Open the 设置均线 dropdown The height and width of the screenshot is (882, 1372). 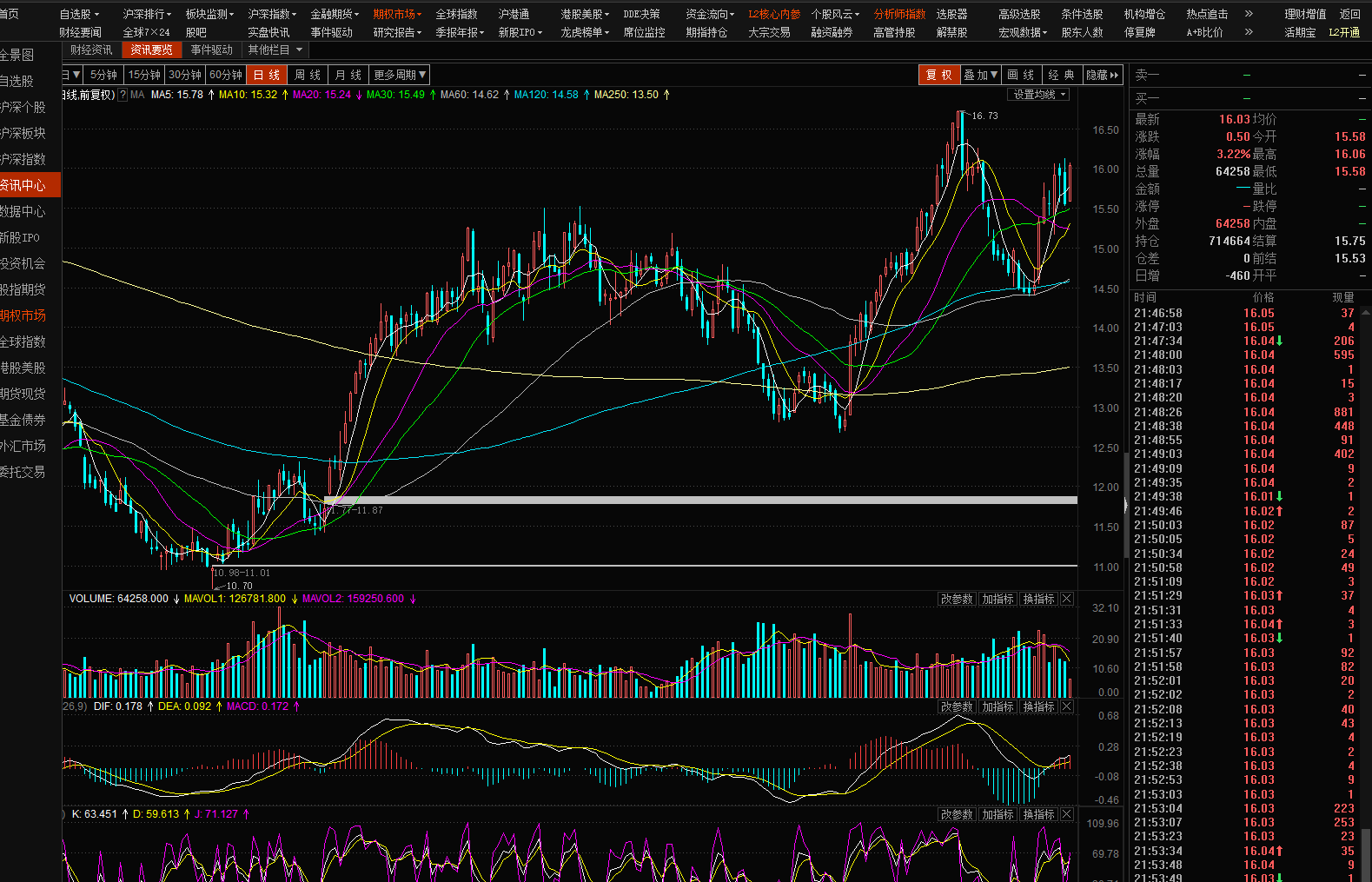click(1039, 95)
